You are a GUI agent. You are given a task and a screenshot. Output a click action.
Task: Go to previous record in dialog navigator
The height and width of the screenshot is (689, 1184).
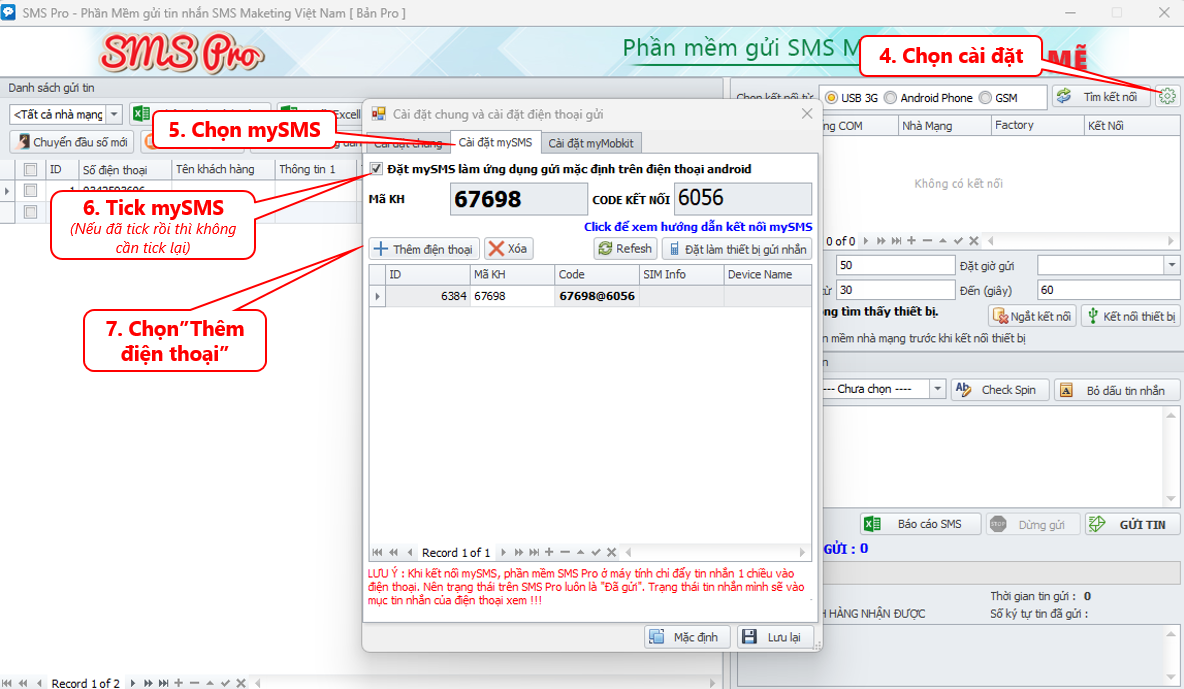coord(409,552)
